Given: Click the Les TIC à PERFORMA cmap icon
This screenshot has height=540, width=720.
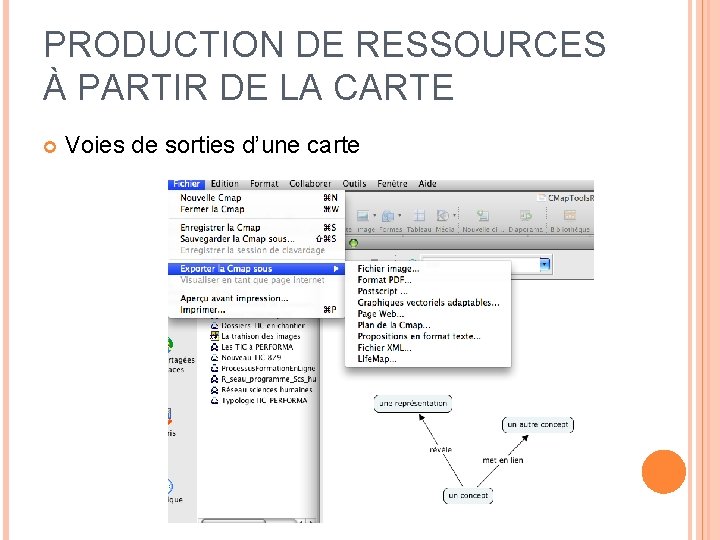Looking at the screenshot, I should (x=214, y=347).
